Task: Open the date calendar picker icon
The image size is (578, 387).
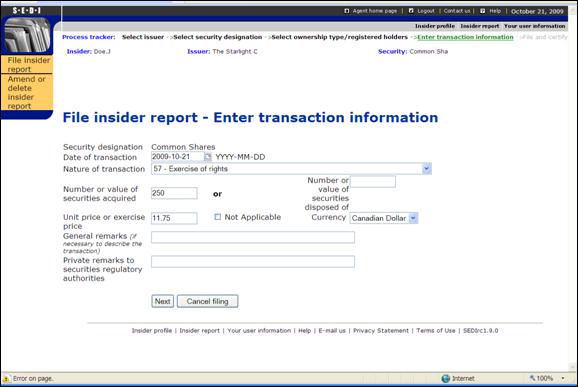Action: click(x=208, y=157)
